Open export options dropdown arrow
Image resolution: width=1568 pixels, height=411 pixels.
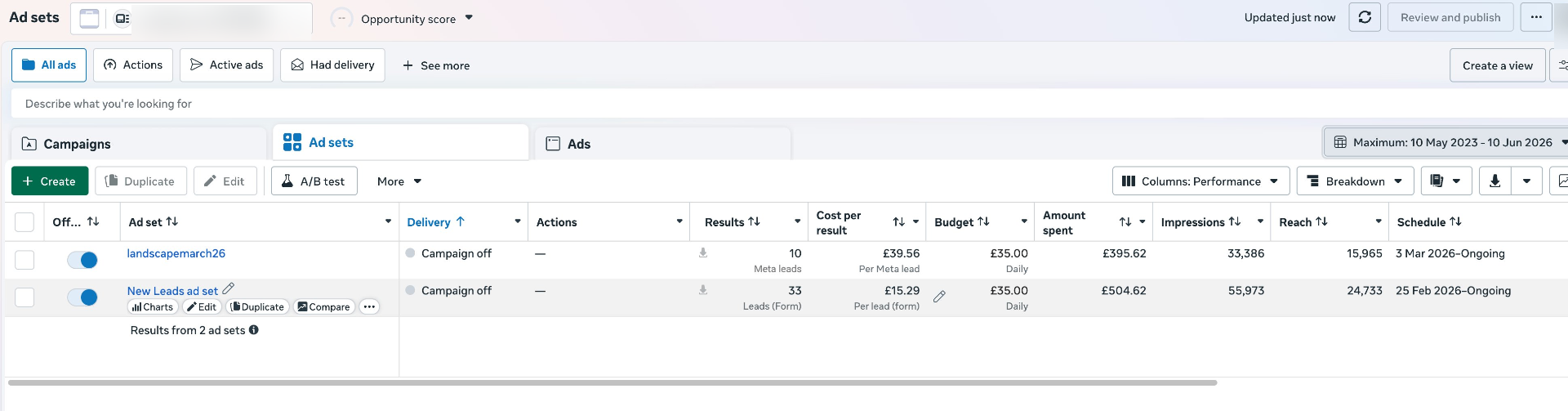[x=1526, y=181]
